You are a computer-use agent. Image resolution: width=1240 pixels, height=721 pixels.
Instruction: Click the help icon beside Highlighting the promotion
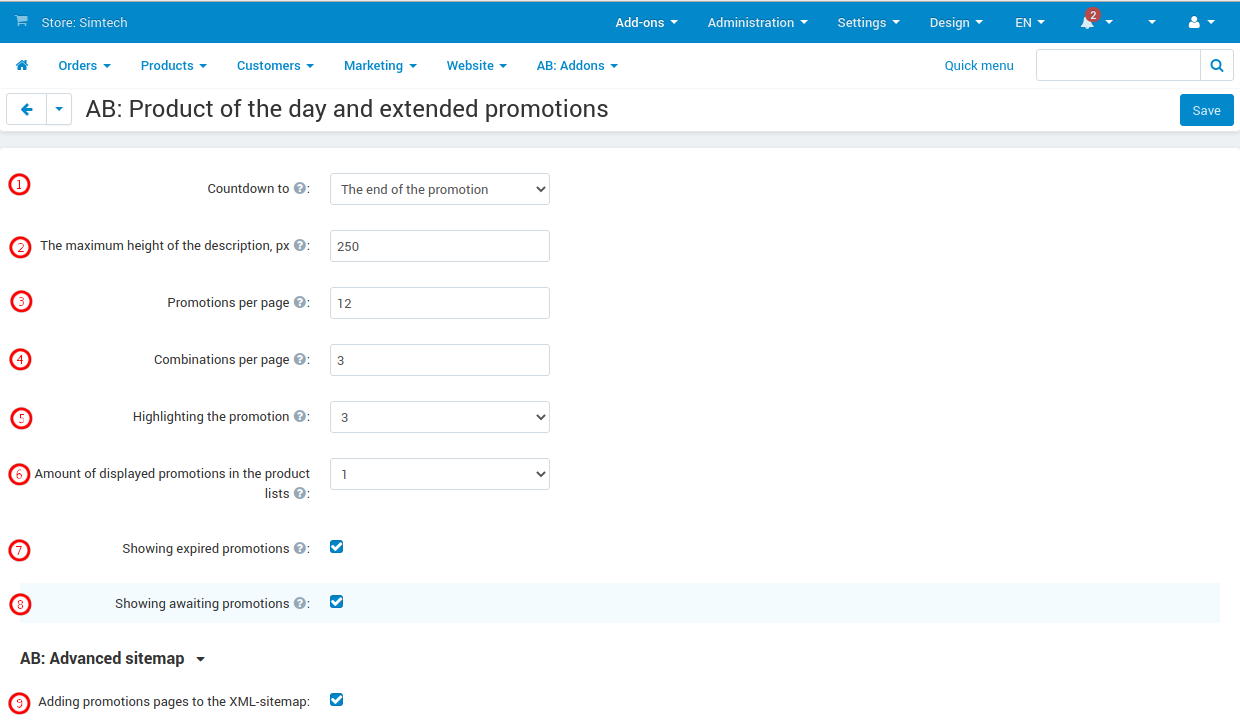point(300,416)
